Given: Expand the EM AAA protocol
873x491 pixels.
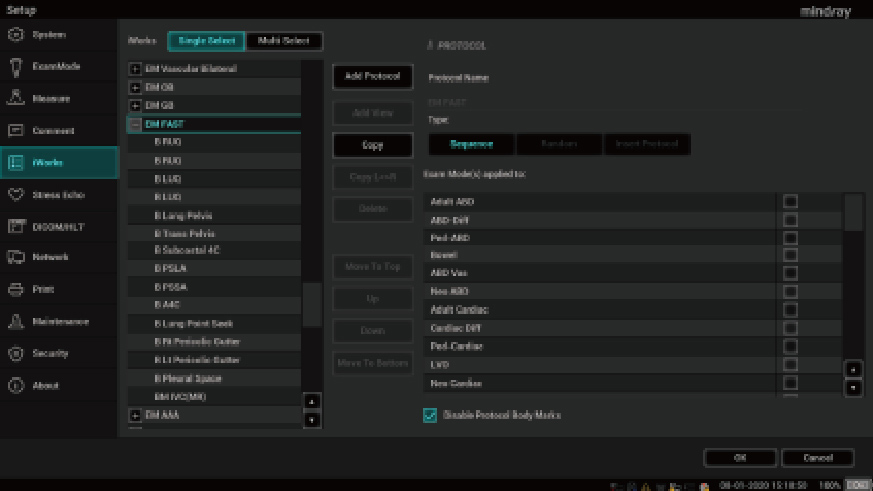Looking at the screenshot, I should [x=136, y=415].
